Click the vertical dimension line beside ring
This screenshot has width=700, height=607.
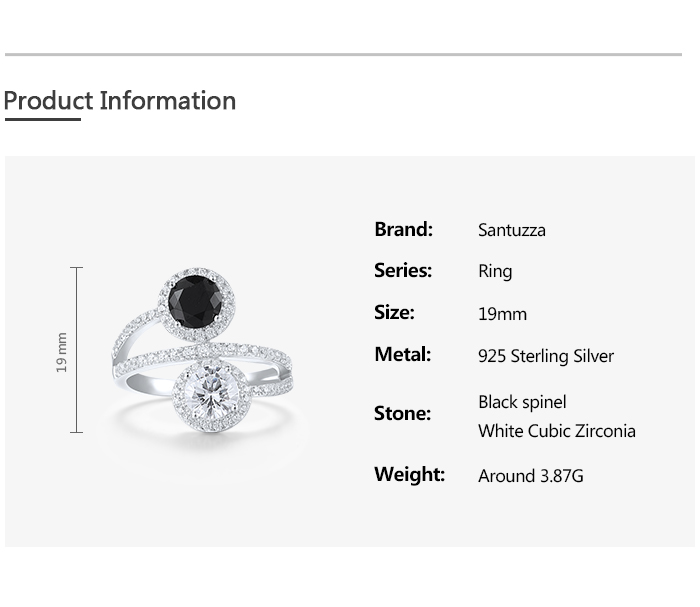tap(76, 350)
